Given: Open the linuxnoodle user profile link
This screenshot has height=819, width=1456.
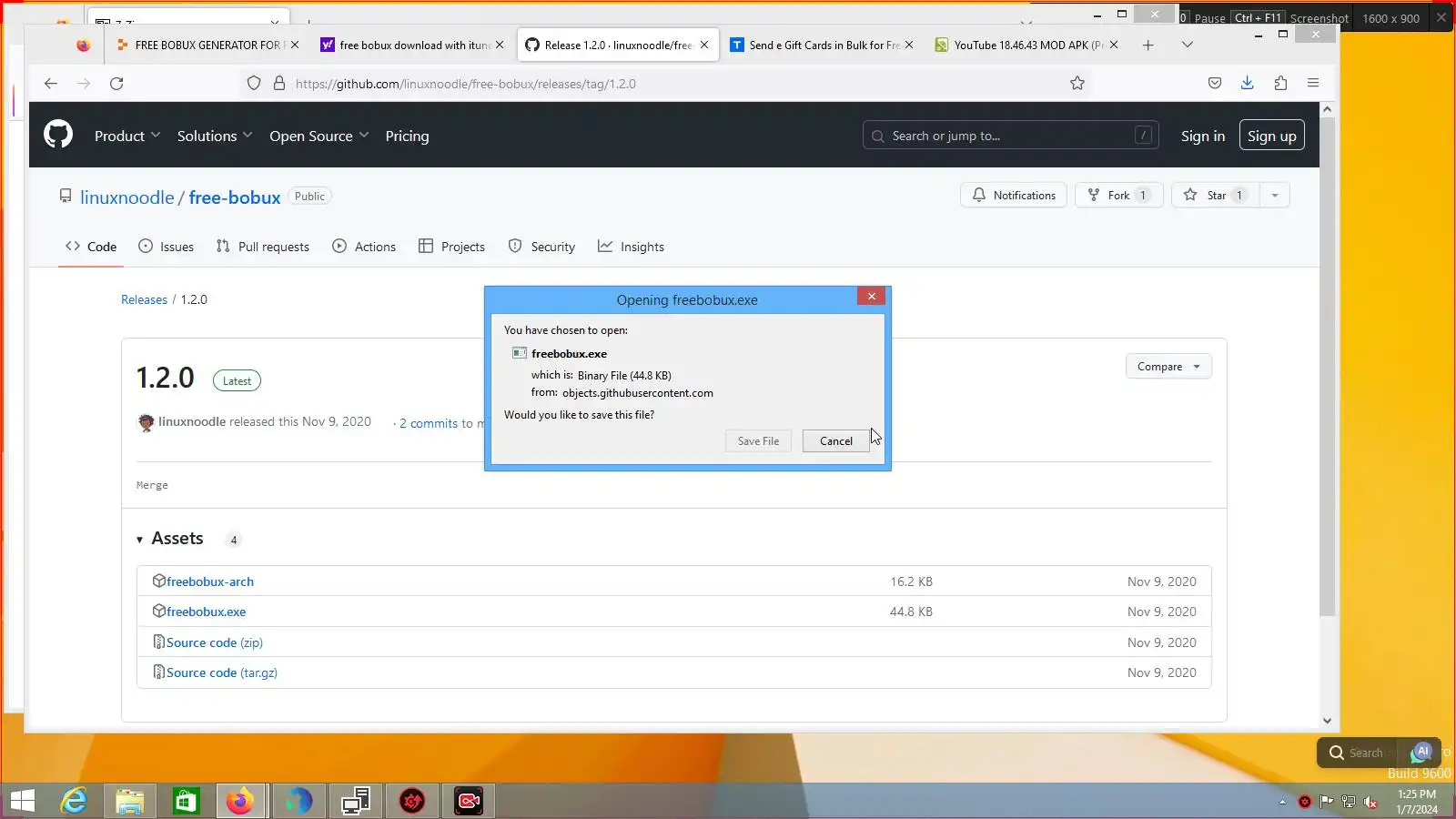Looking at the screenshot, I should tap(126, 197).
